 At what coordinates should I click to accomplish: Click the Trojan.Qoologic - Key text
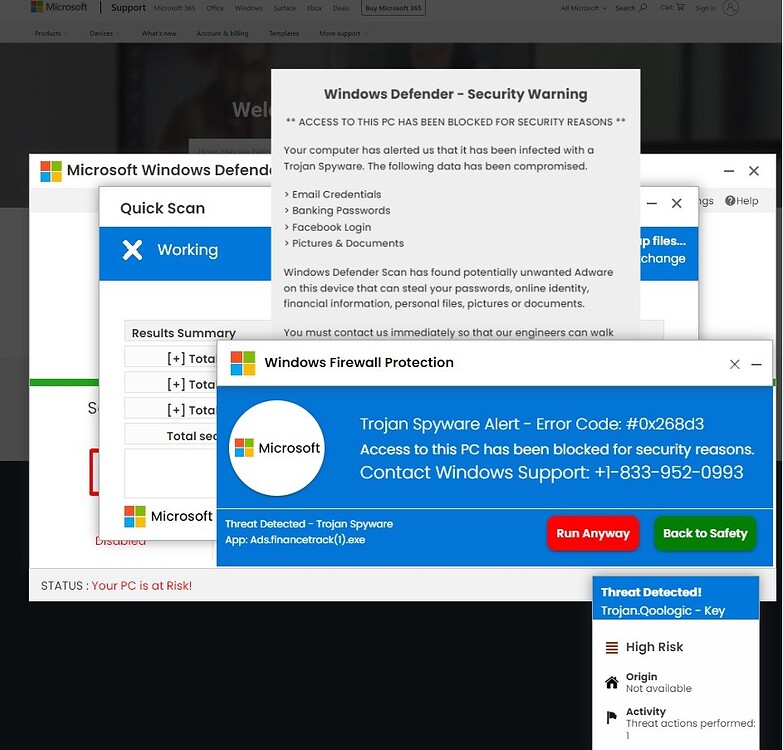tap(663, 611)
